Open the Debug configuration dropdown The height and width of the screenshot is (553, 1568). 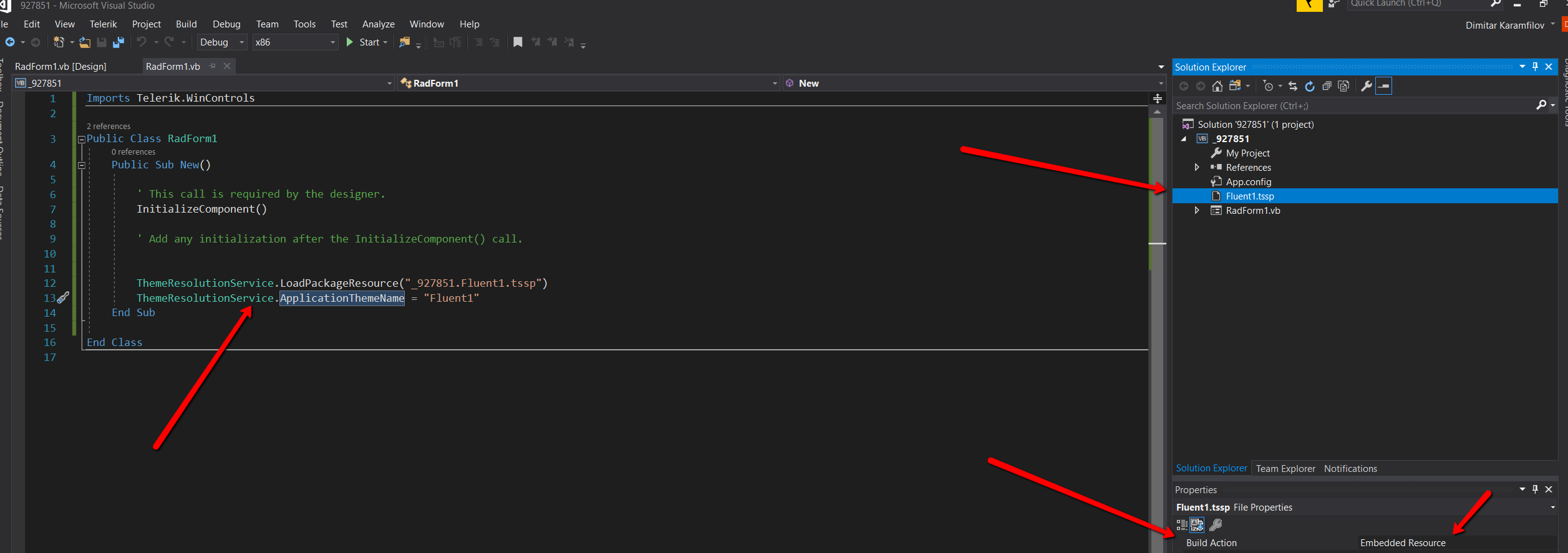[x=222, y=42]
